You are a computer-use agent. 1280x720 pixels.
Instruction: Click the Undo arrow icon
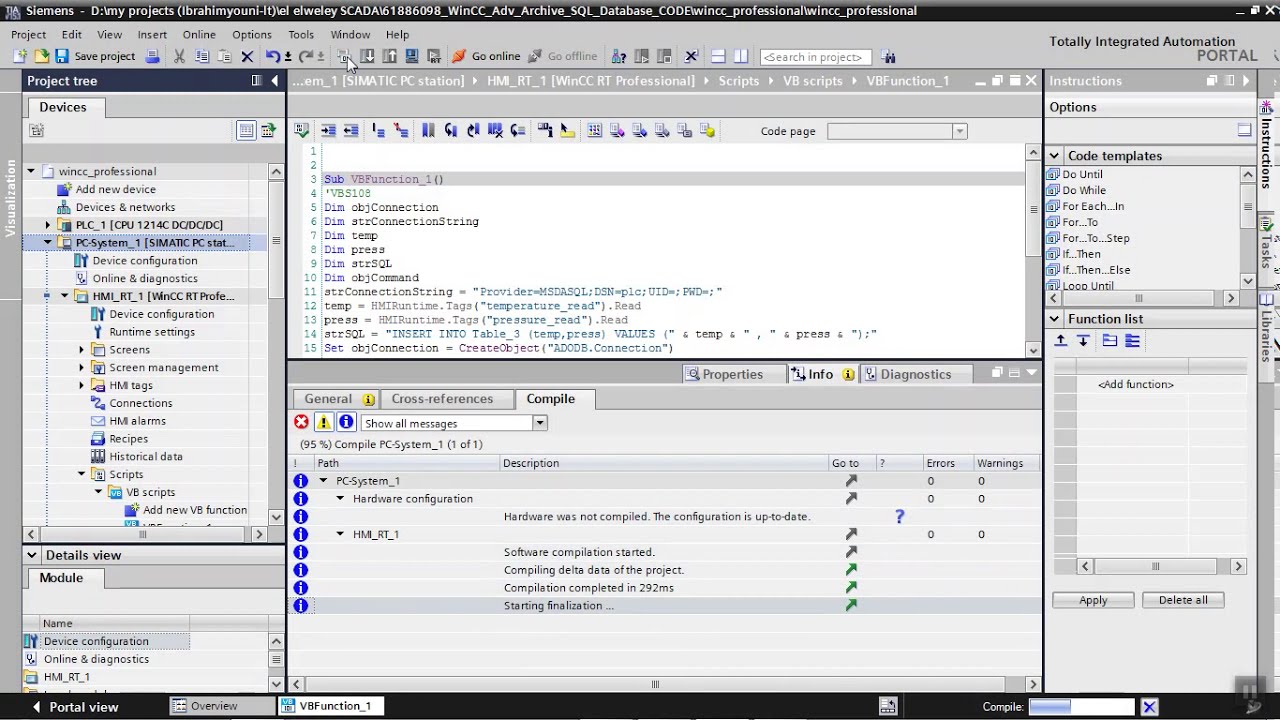point(273,56)
